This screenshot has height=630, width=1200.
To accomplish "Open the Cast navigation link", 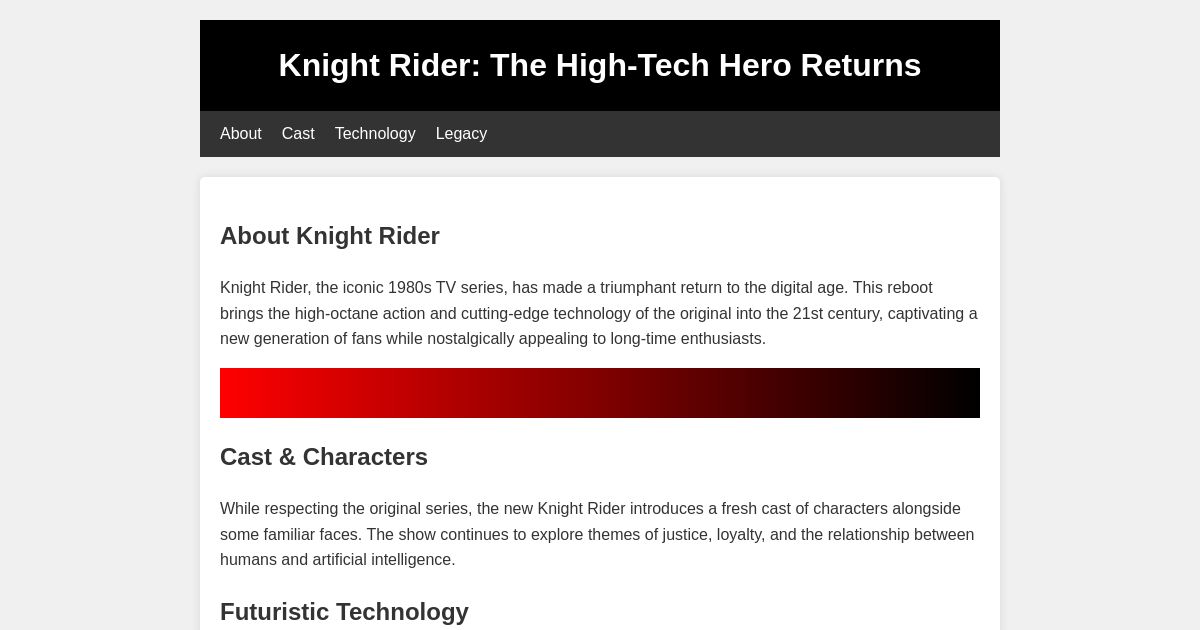I will [297, 133].
